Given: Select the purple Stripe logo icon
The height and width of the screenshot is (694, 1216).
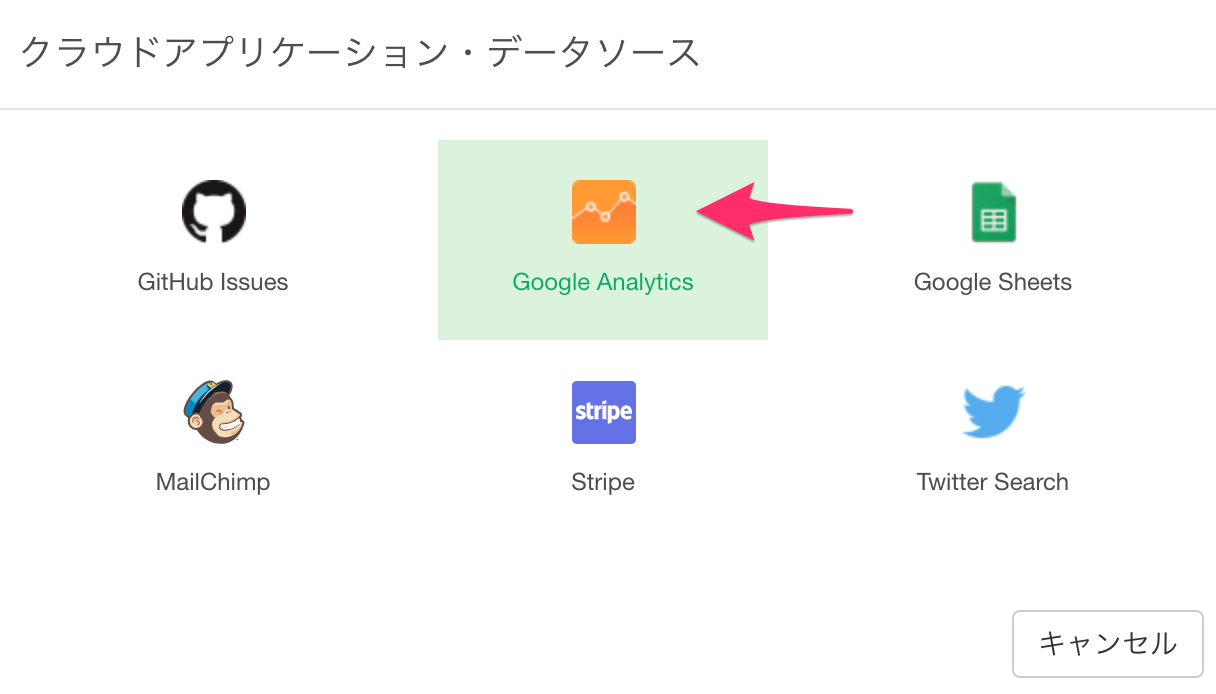Looking at the screenshot, I should click(603, 412).
